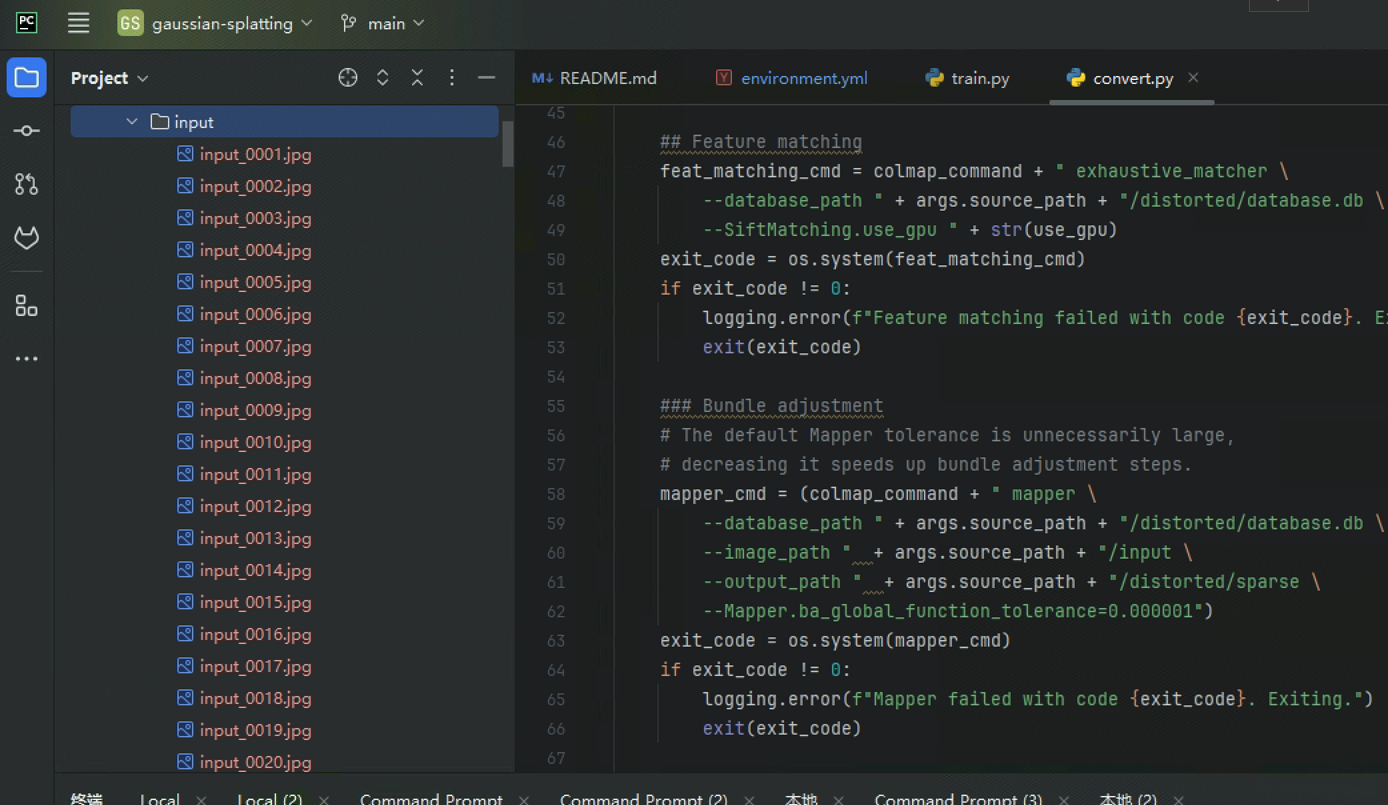Hide the Project panel with the minimize dash

[x=486, y=78]
